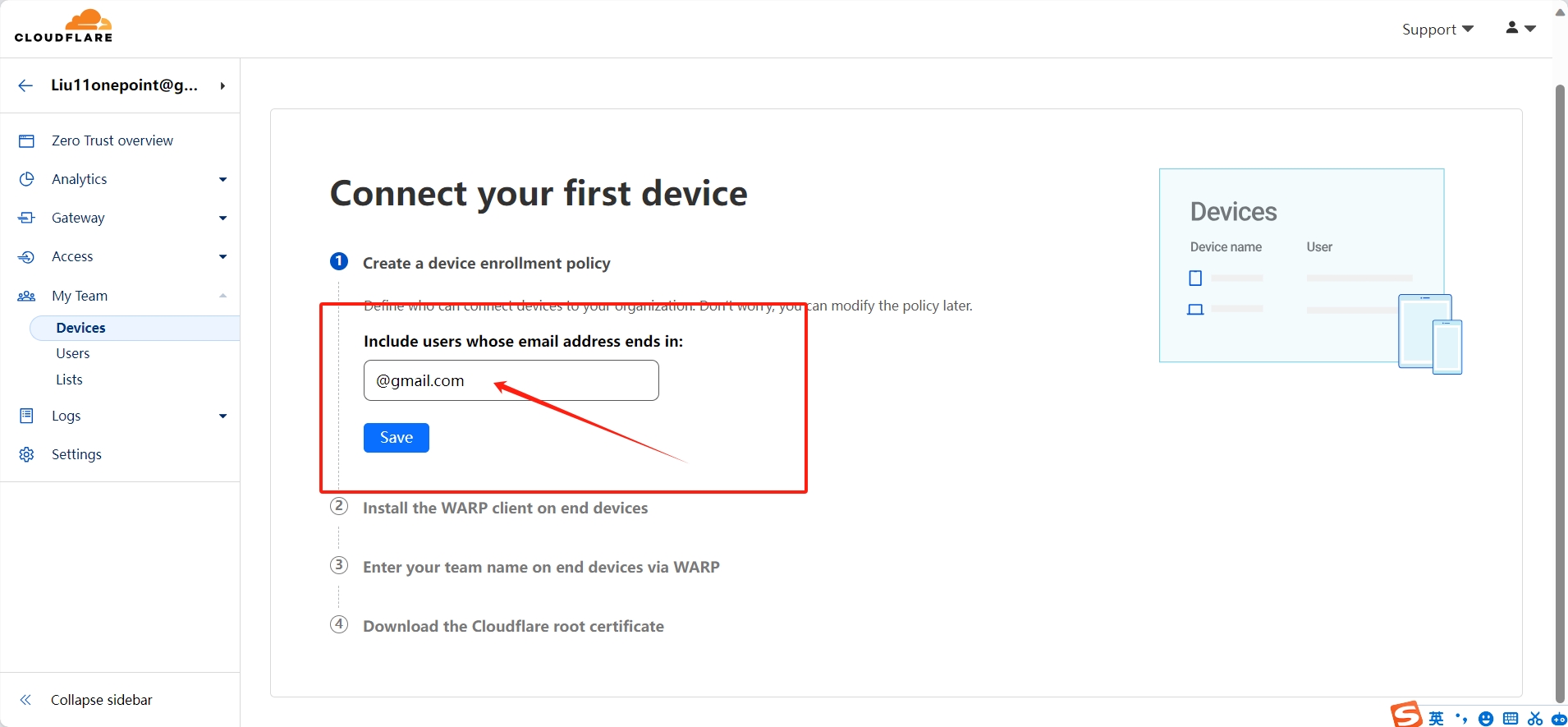The image size is (1568, 727).
Task: Click the Analytics pie chart icon
Action: [26, 179]
